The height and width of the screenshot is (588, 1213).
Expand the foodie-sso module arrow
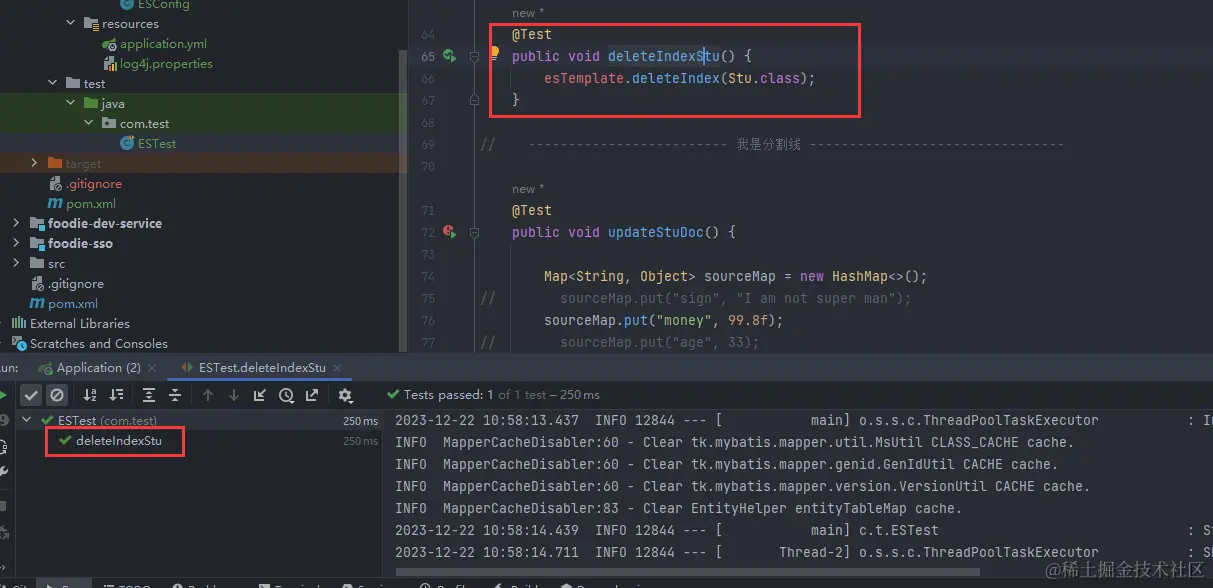(16, 243)
